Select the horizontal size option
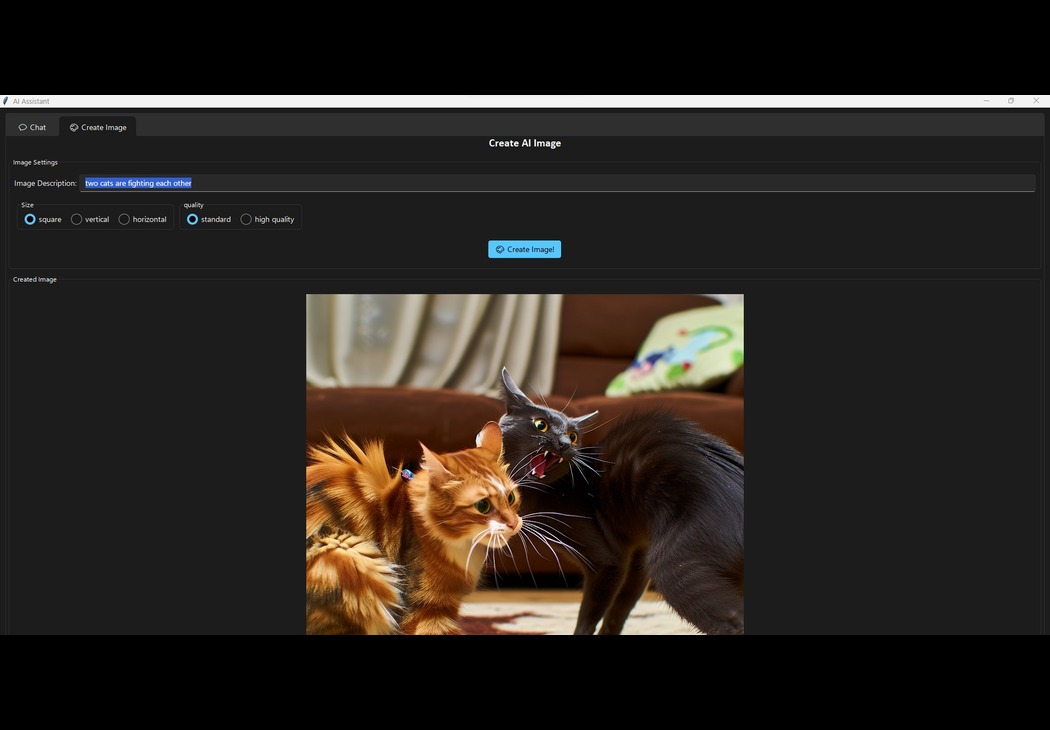Viewport: 1050px width, 730px height. tap(124, 219)
